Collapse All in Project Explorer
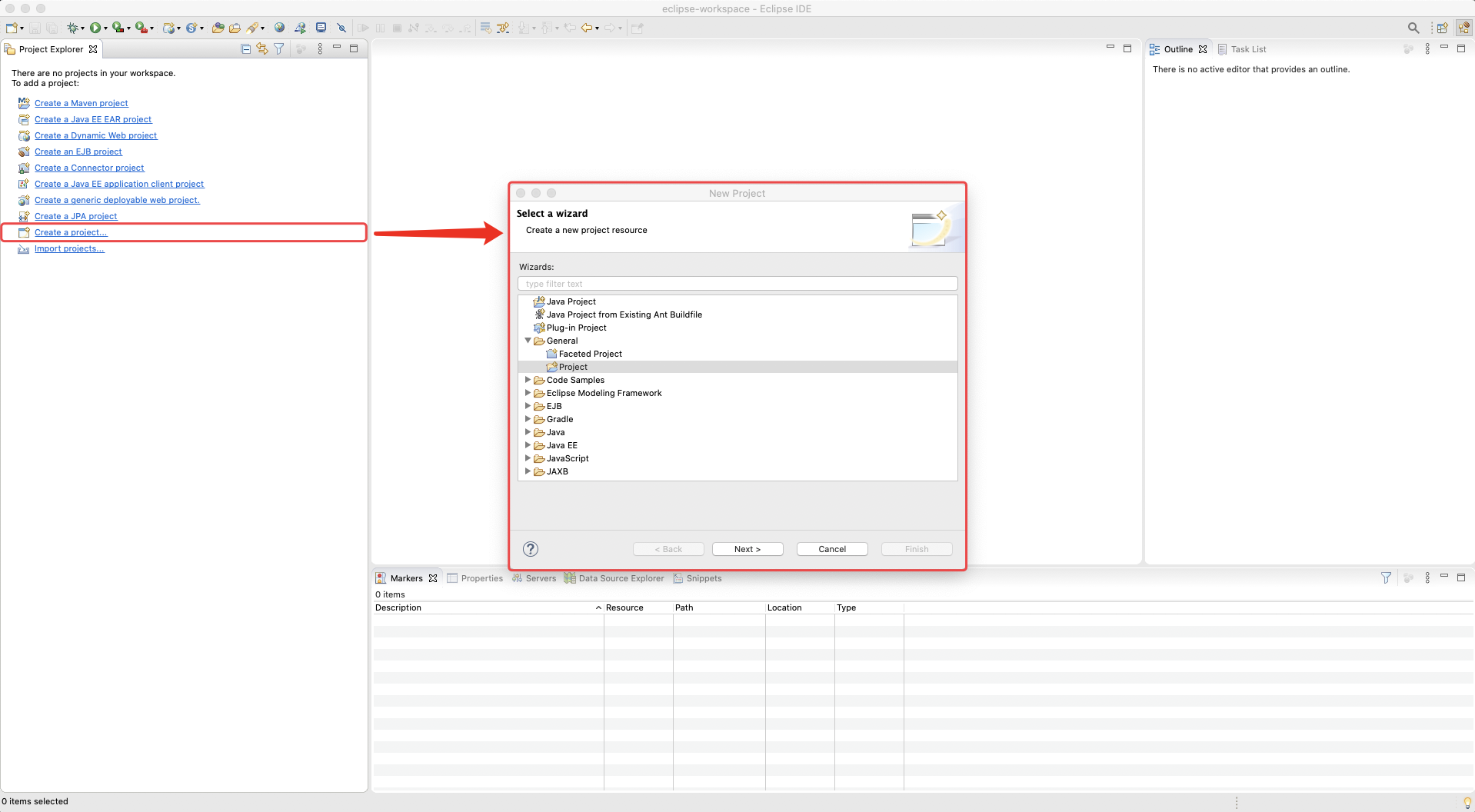 click(x=246, y=48)
